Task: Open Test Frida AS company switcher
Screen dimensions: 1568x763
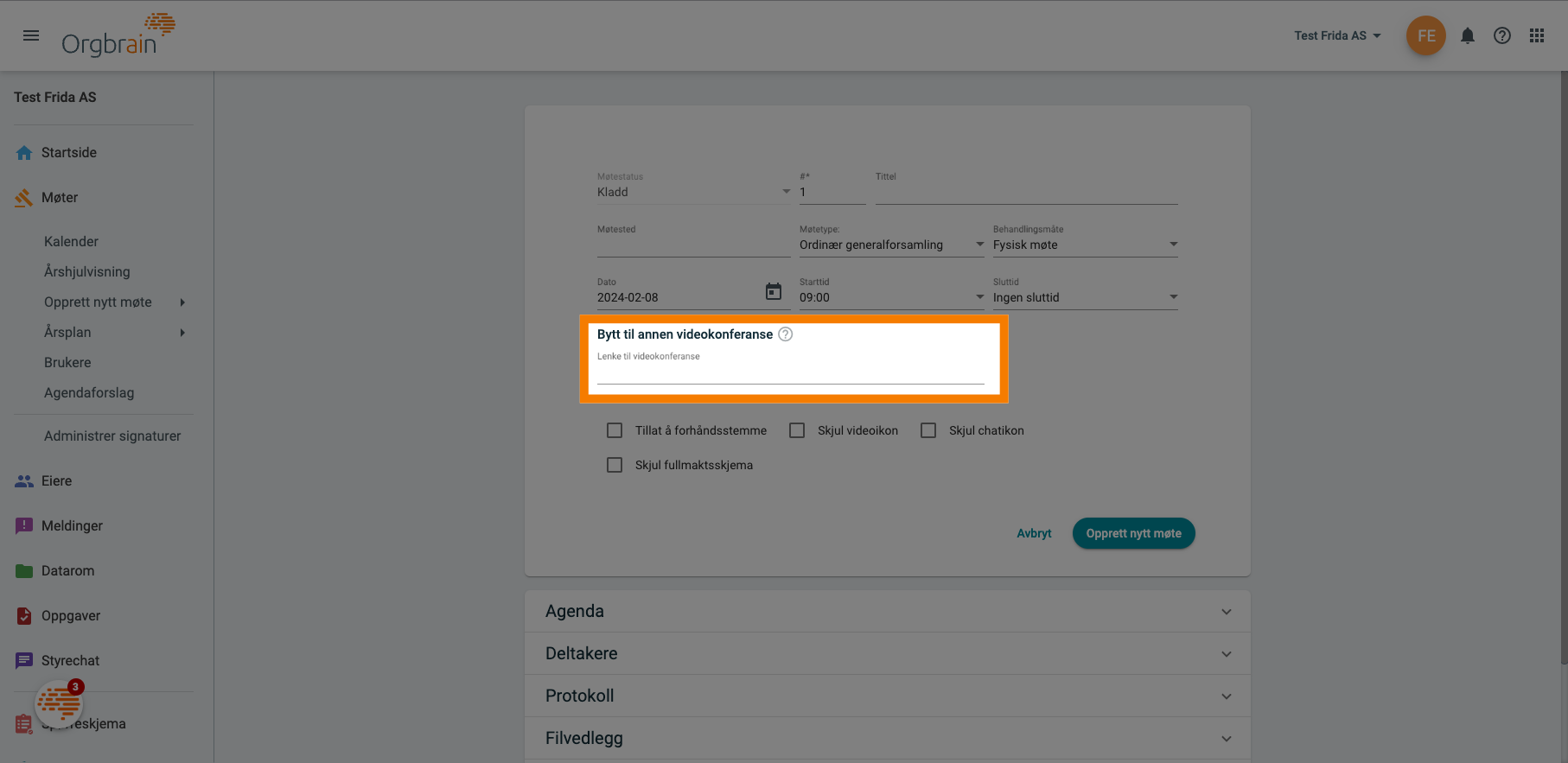Action: coord(1337,35)
